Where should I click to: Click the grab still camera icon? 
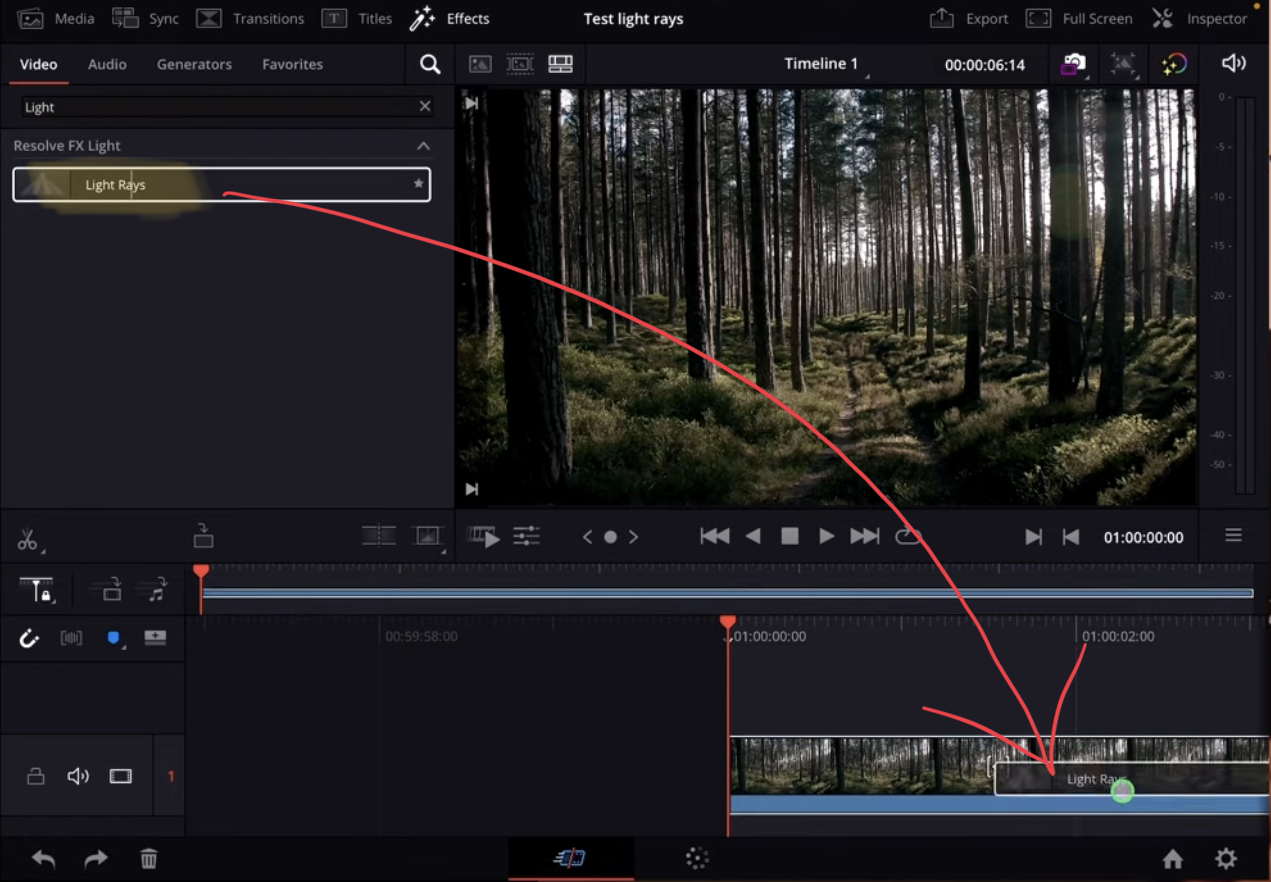pyautogui.click(x=1073, y=64)
